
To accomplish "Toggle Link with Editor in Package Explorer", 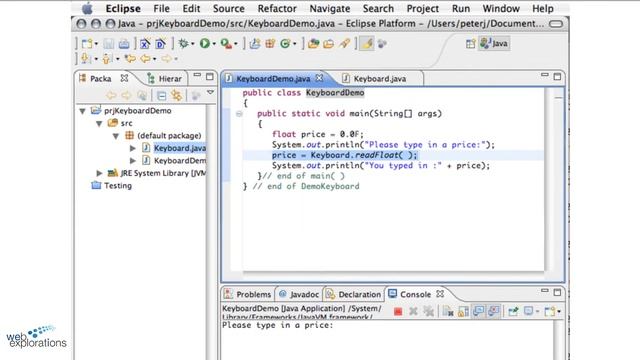I will [x=177, y=96].
